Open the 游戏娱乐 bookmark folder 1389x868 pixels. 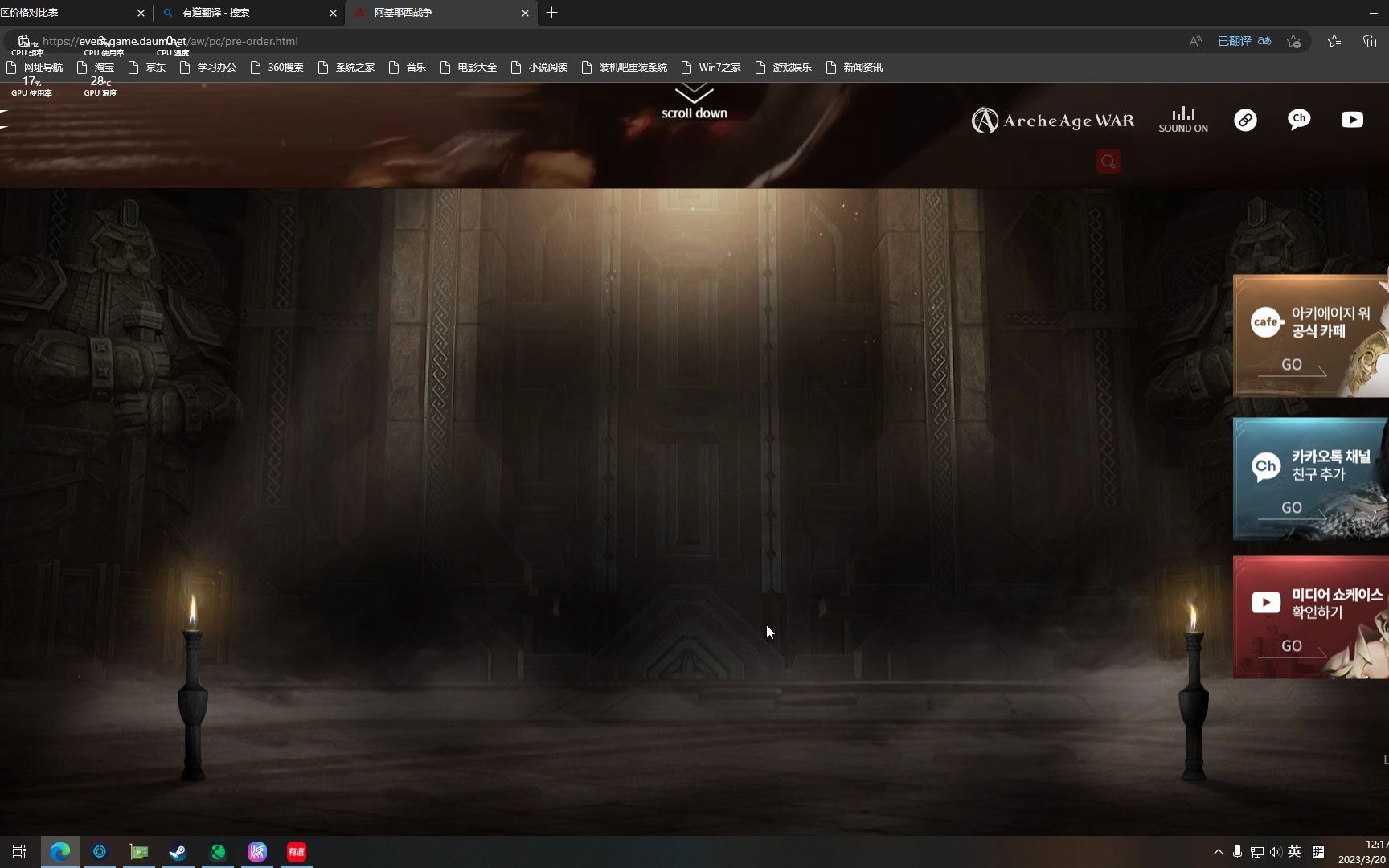coord(784,68)
